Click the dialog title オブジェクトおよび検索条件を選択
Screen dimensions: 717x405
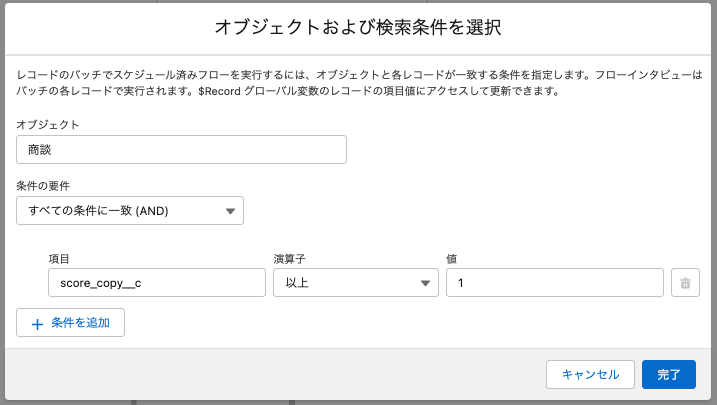coord(358,27)
